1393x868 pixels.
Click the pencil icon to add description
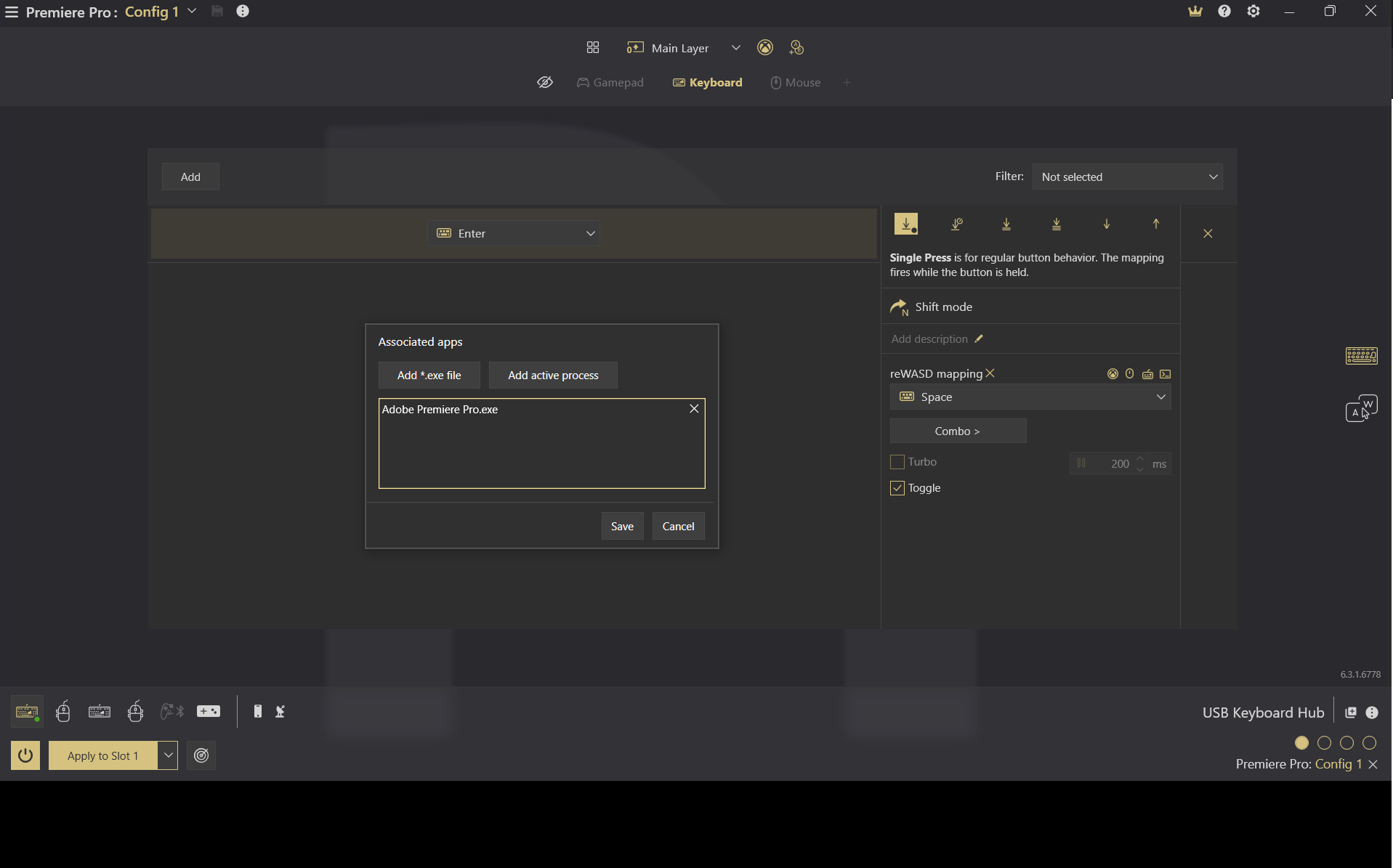pos(979,339)
